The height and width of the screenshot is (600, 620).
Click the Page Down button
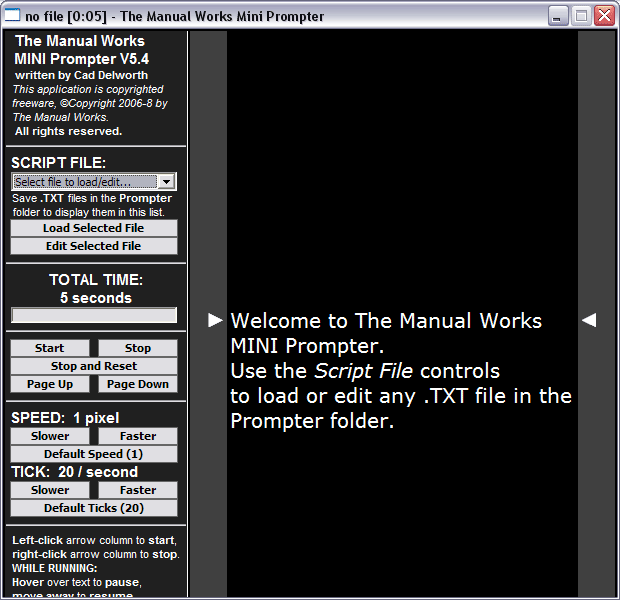(138, 384)
